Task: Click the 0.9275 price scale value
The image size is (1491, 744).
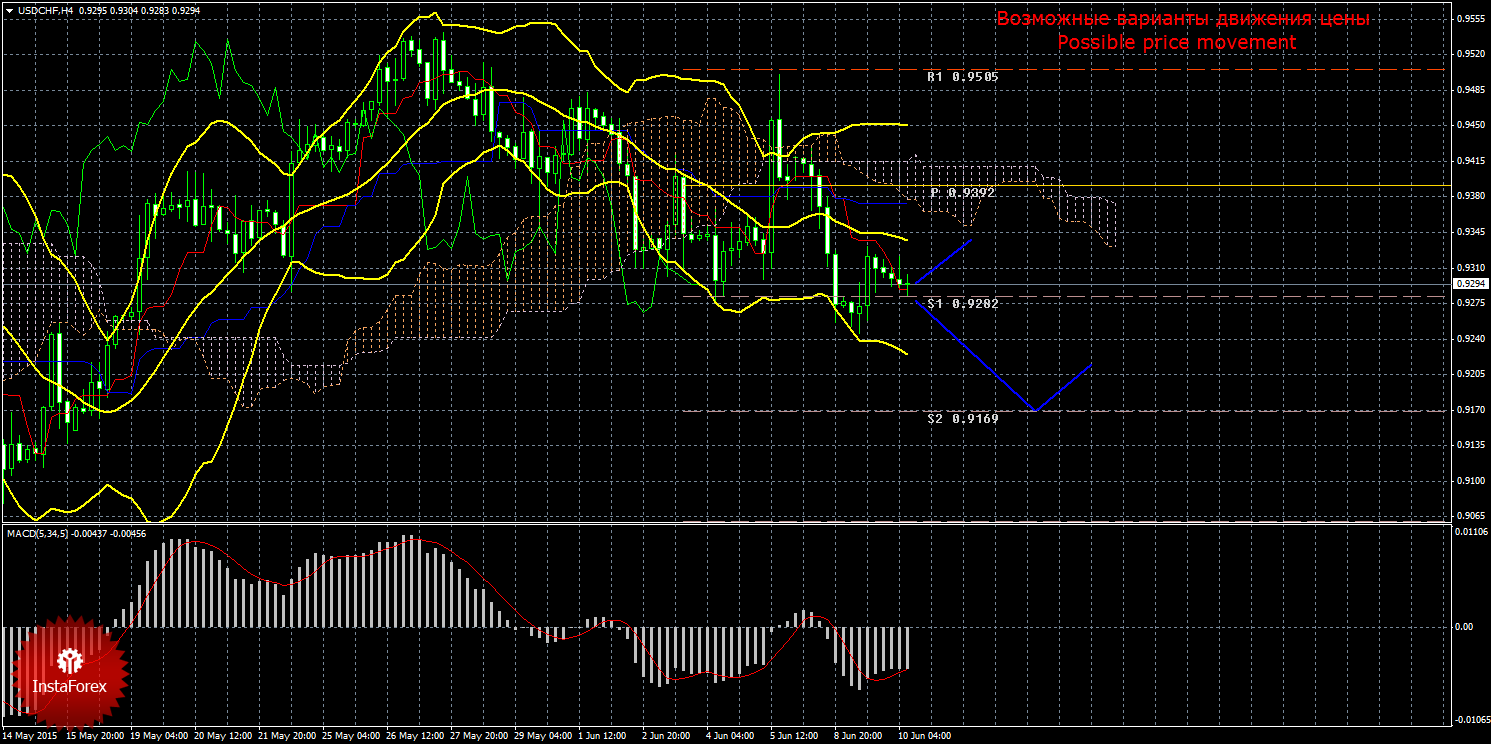Action: pos(1469,303)
